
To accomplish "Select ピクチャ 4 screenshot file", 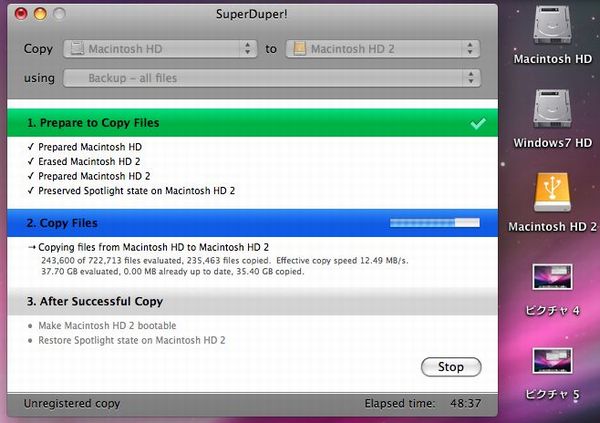I will pos(552,277).
